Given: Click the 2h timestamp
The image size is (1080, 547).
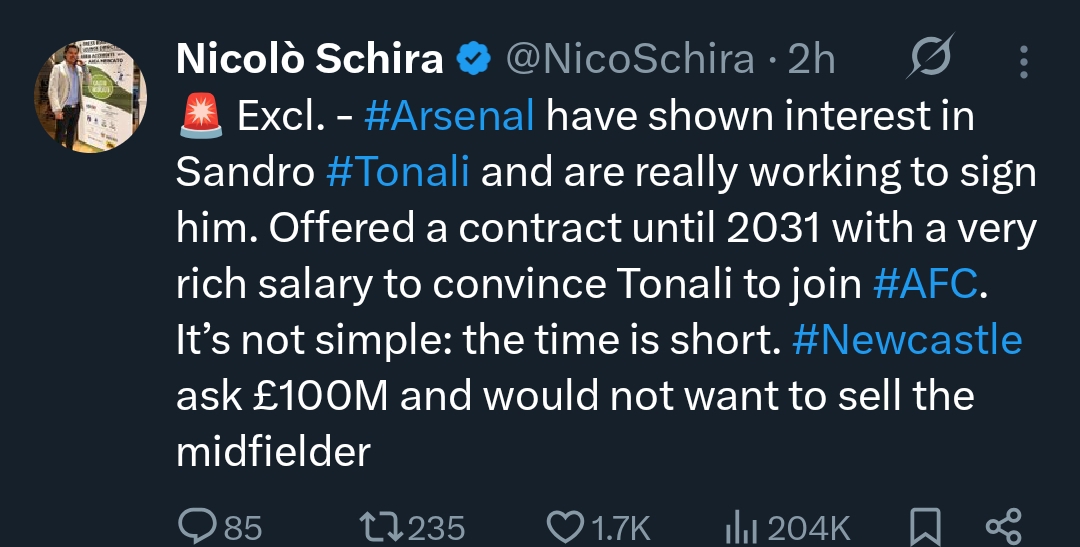Looking at the screenshot, I should point(811,60).
